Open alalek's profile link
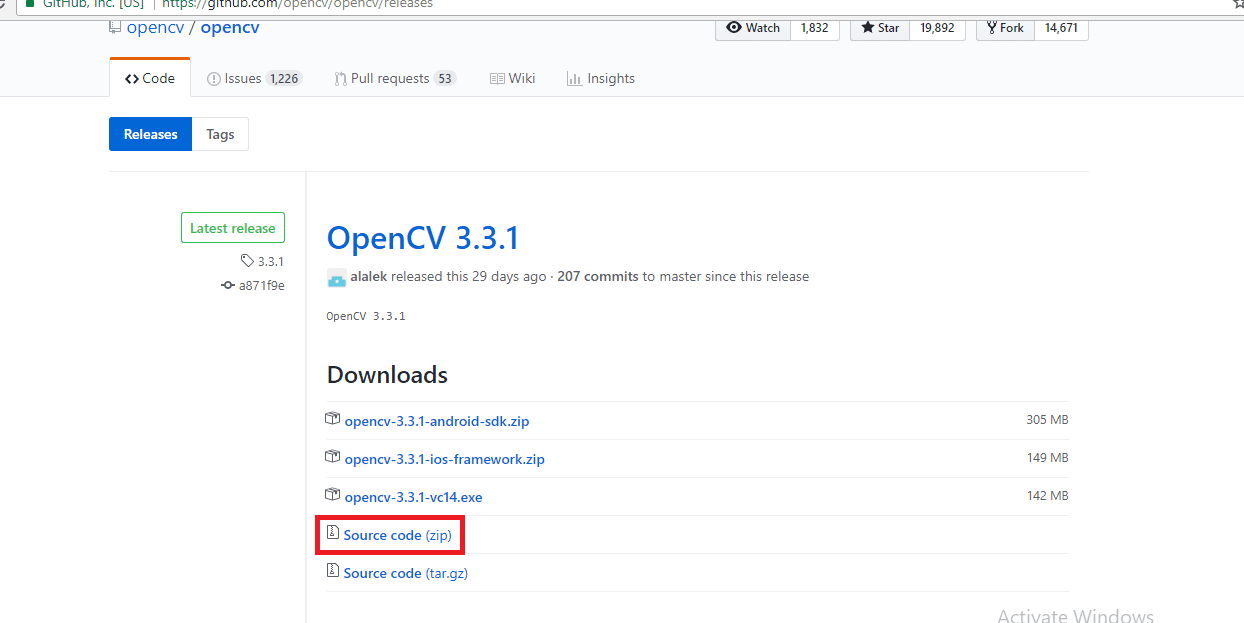The width and height of the screenshot is (1244, 623). [x=369, y=276]
